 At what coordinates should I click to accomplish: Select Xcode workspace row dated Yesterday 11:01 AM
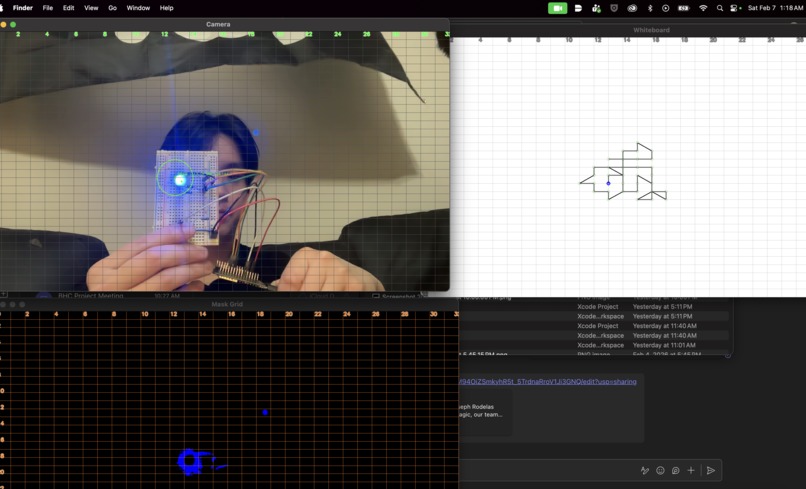tap(594, 345)
